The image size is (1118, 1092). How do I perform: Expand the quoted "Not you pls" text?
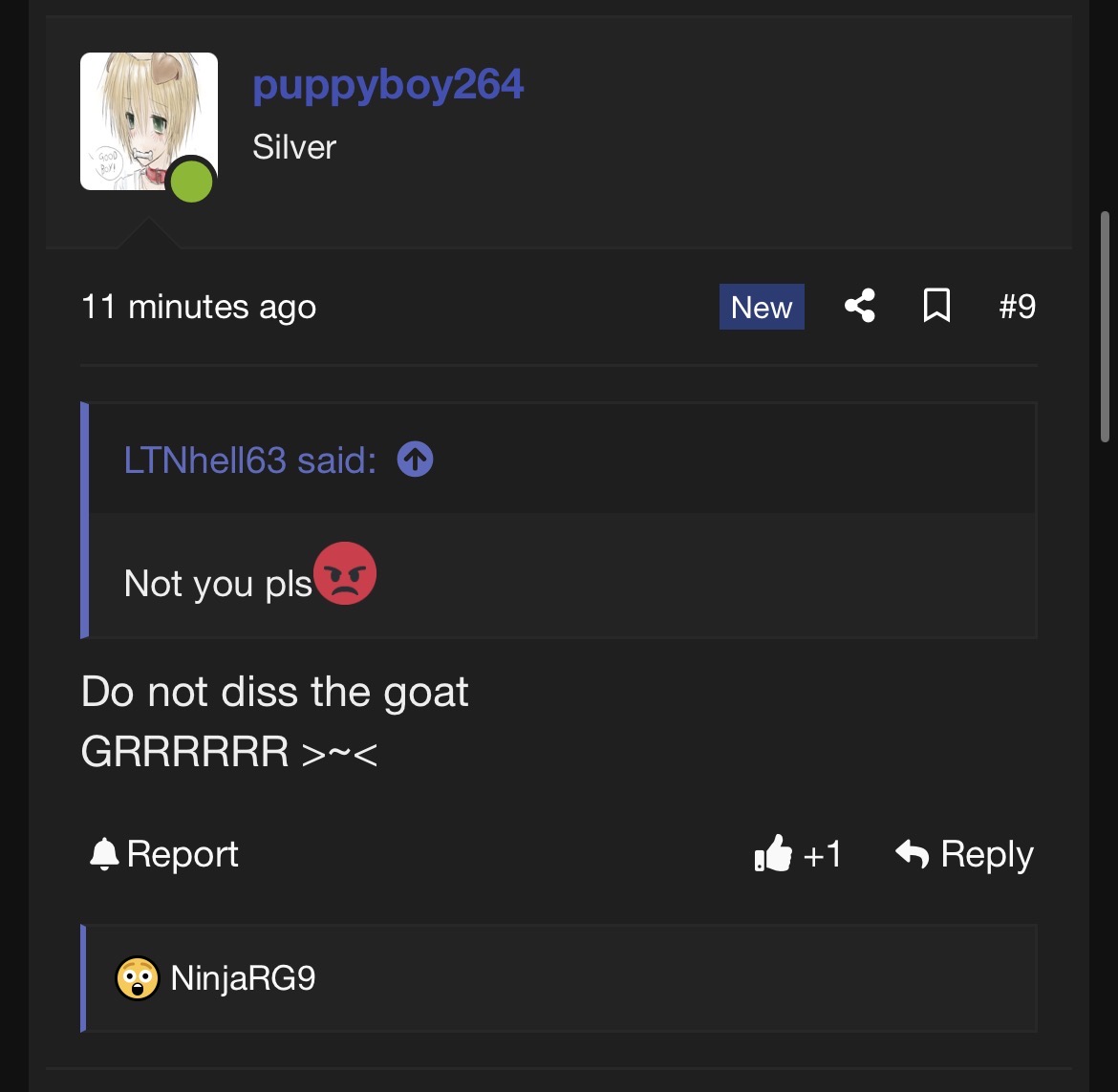click(x=218, y=584)
